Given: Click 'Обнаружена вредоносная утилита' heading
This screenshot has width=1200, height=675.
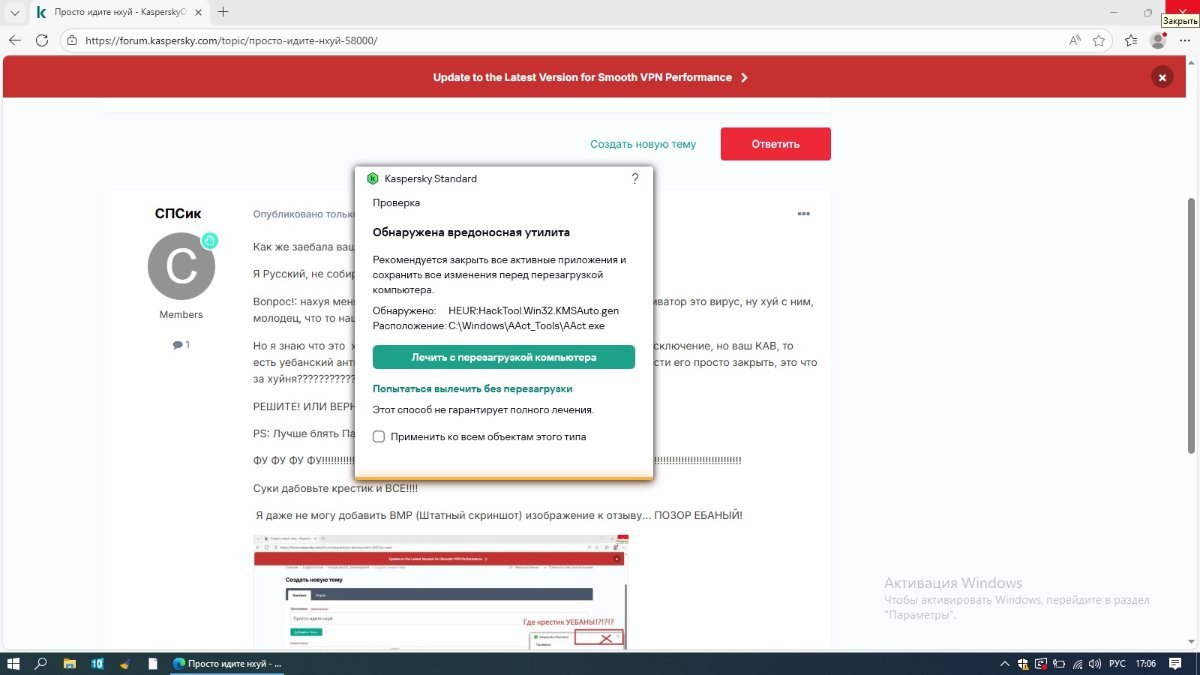Looking at the screenshot, I should coord(471,232).
